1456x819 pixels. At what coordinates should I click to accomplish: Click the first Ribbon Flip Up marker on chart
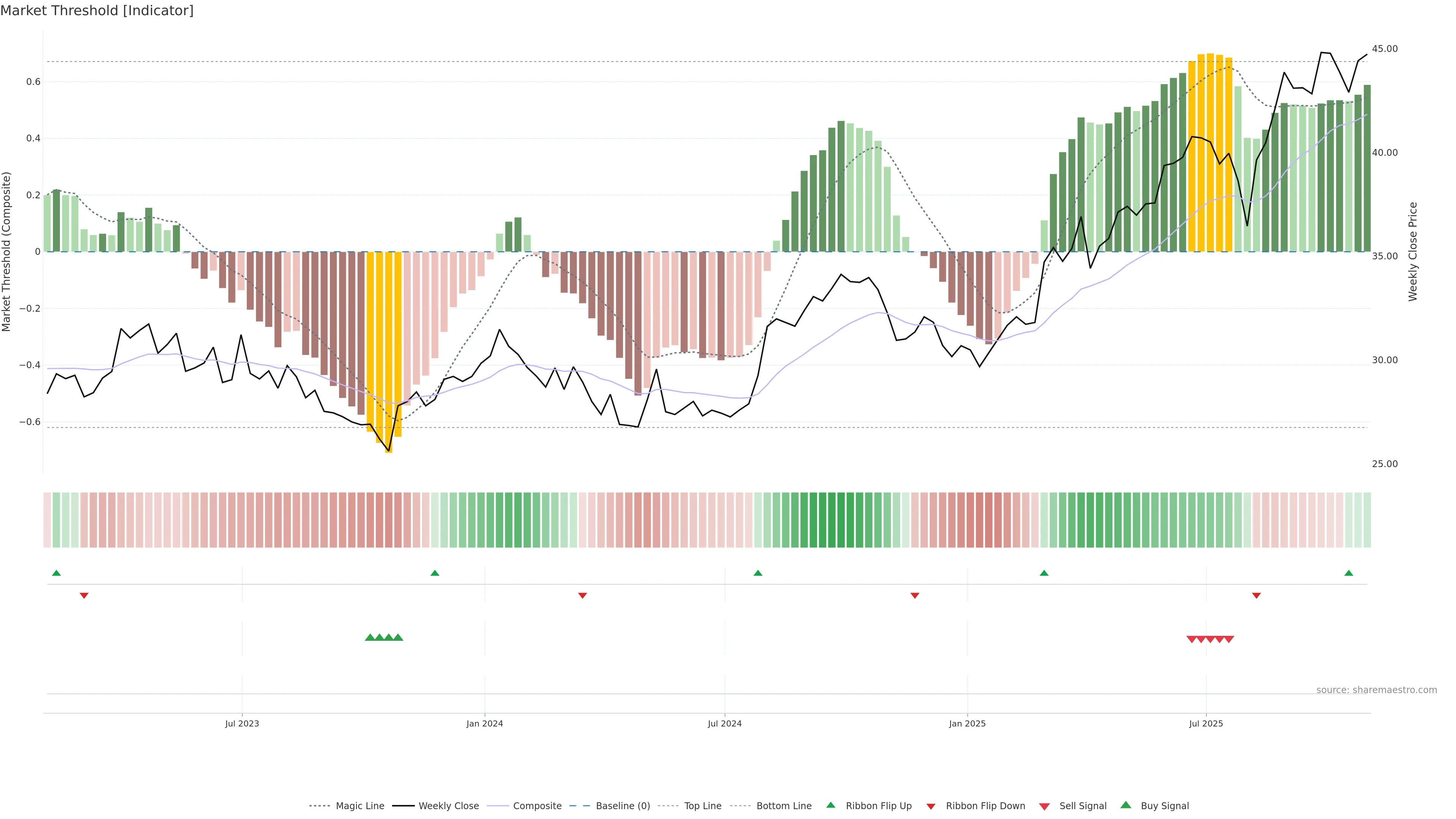pos(56,573)
